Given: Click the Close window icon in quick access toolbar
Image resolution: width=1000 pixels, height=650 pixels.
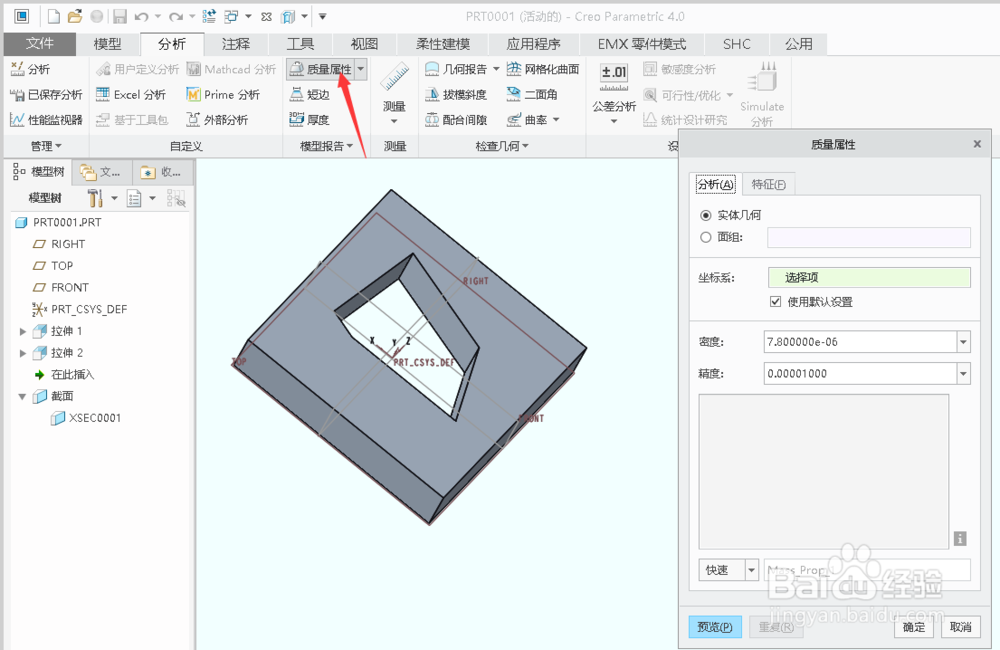Looking at the screenshot, I should pos(267,17).
